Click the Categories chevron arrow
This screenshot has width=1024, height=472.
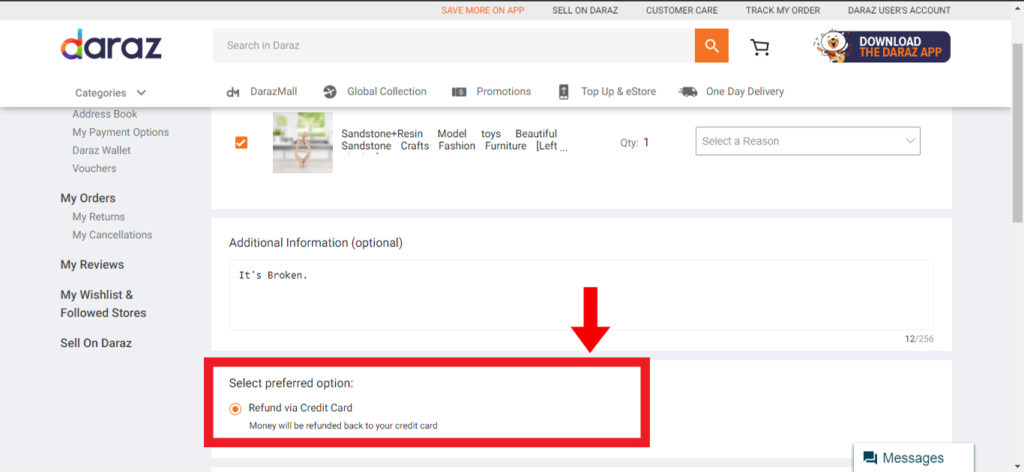[x=142, y=93]
